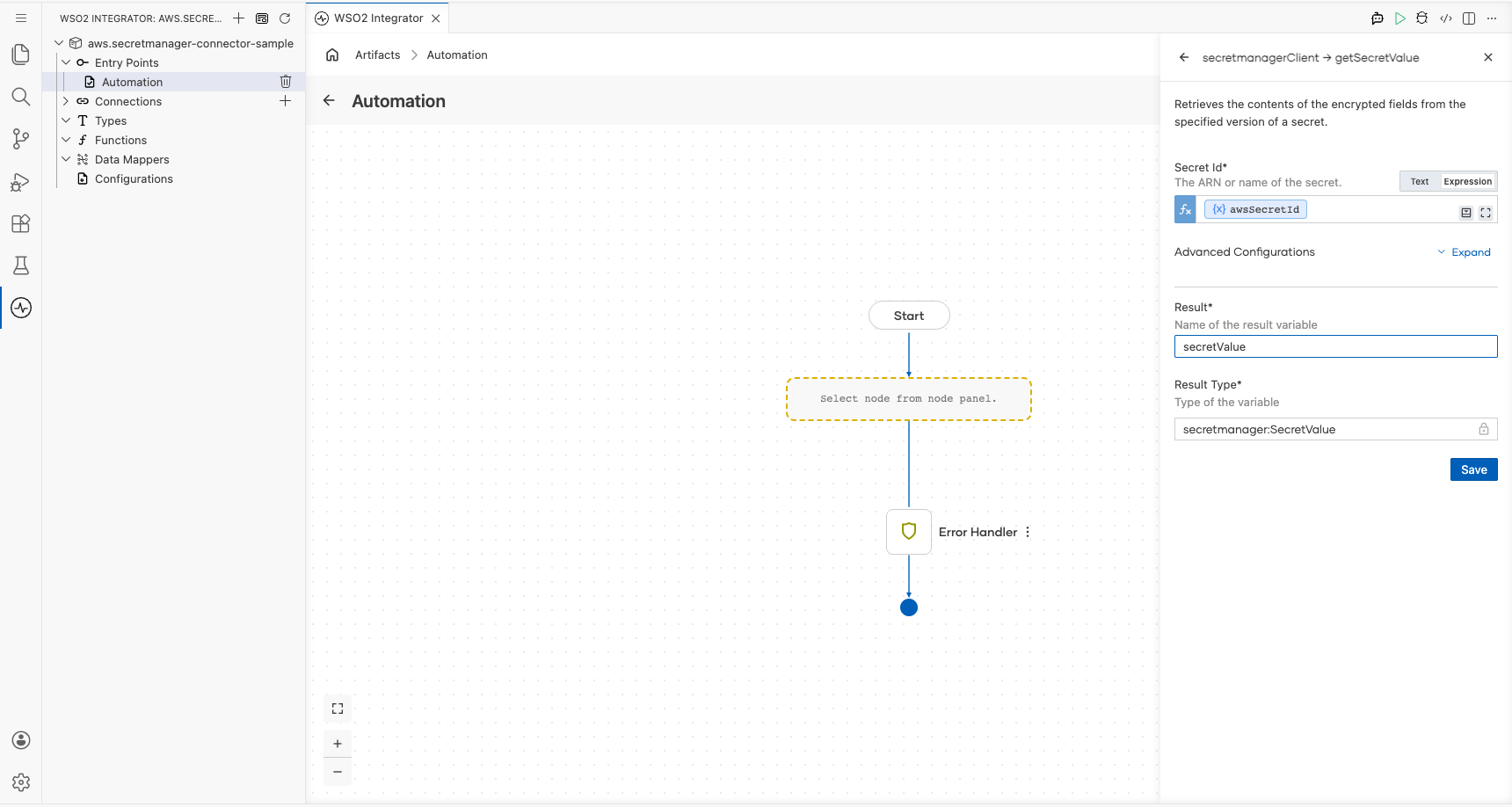
Task: Collapse the Entry Points tree node
Action: pyautogui.click(x=66, y=62)
